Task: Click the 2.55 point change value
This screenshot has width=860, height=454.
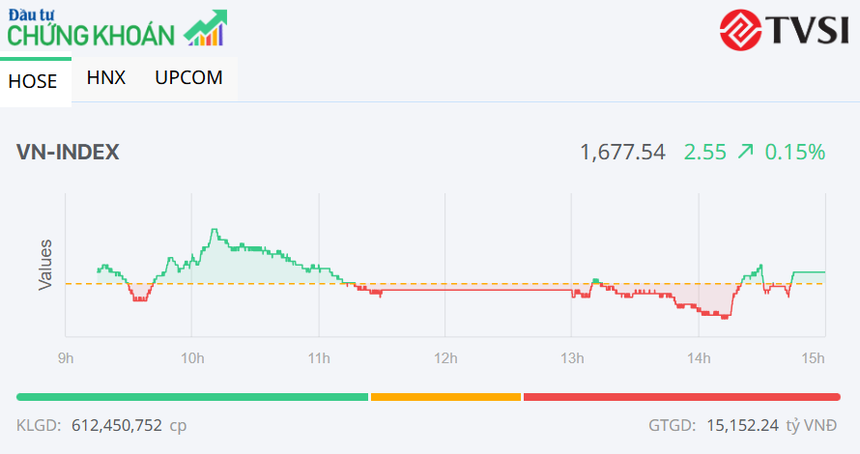Action: [x=704, y=152]
